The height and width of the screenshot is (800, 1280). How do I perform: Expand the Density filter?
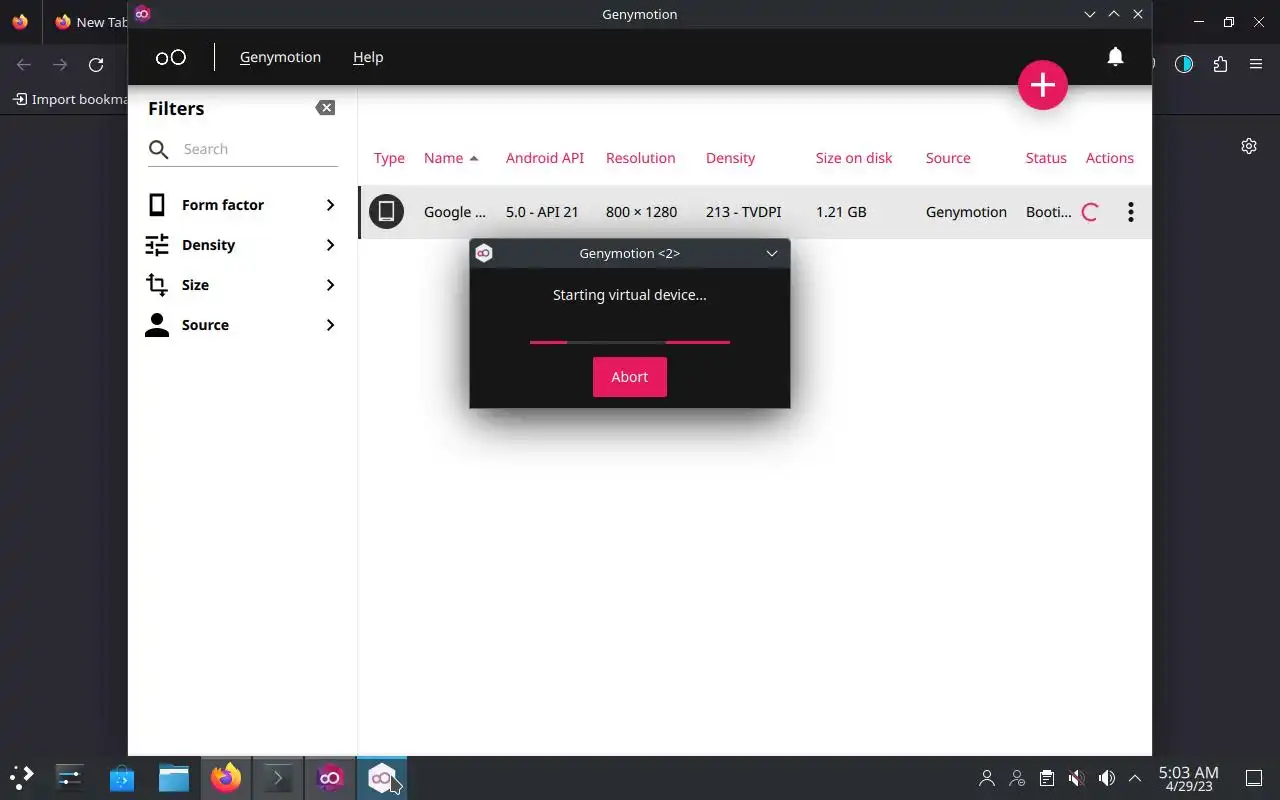pyautogui.click(x=243, y=245)
